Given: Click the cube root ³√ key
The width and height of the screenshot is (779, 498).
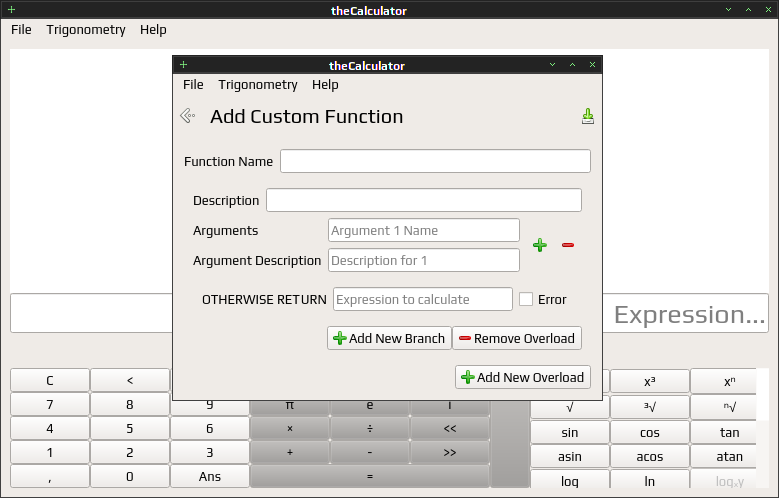Looking at the screenshot, I should pyautogui.click(x=650, y=407).
